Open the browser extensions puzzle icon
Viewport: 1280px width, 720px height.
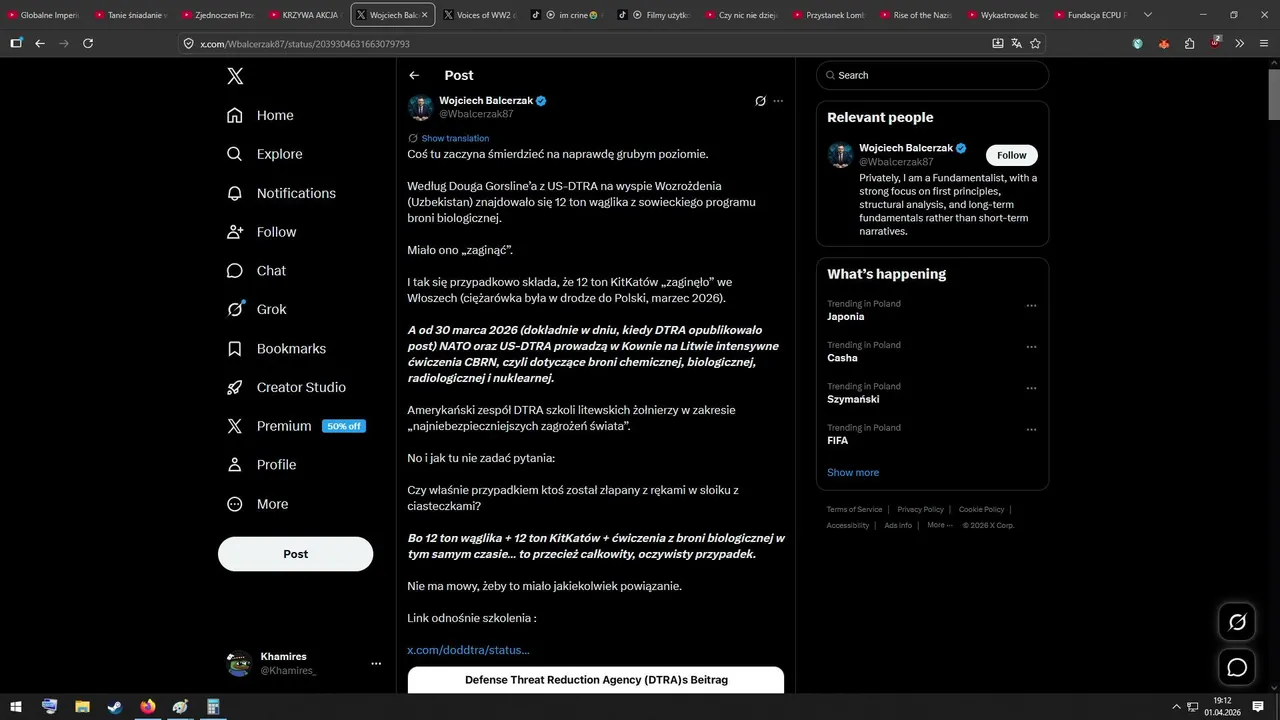point(1189,43)
